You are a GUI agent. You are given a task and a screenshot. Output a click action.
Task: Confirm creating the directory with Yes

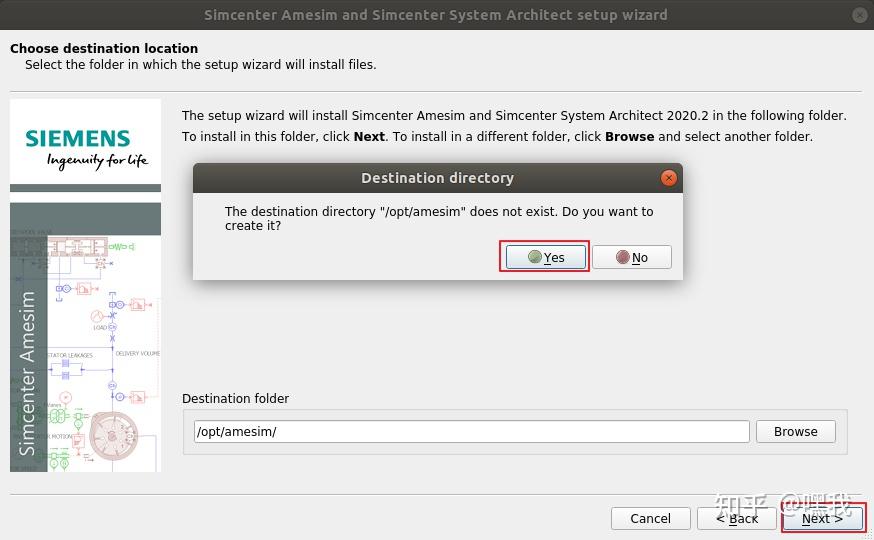pos(545,257)
